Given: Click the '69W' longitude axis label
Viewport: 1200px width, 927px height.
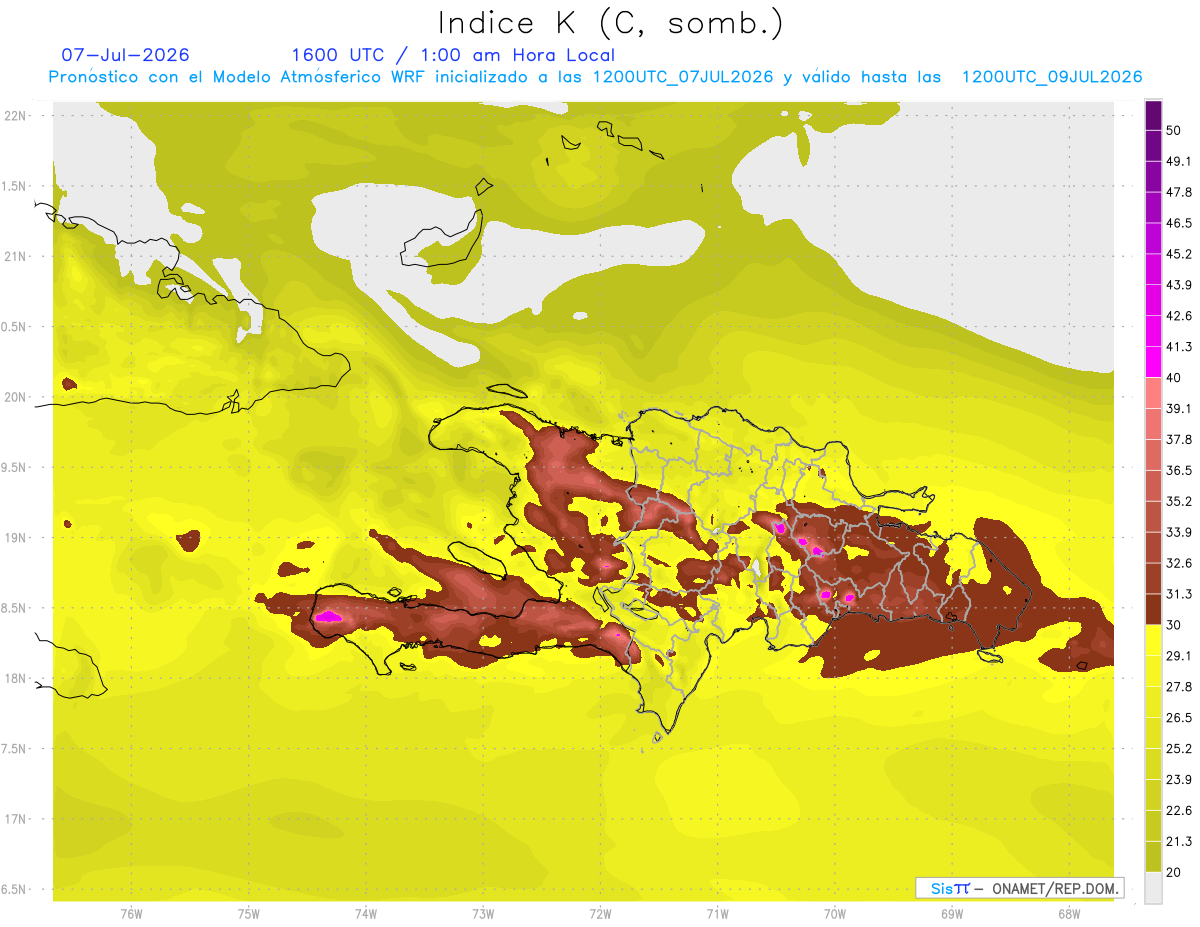Looking at the screenshot, I should 952,913.
